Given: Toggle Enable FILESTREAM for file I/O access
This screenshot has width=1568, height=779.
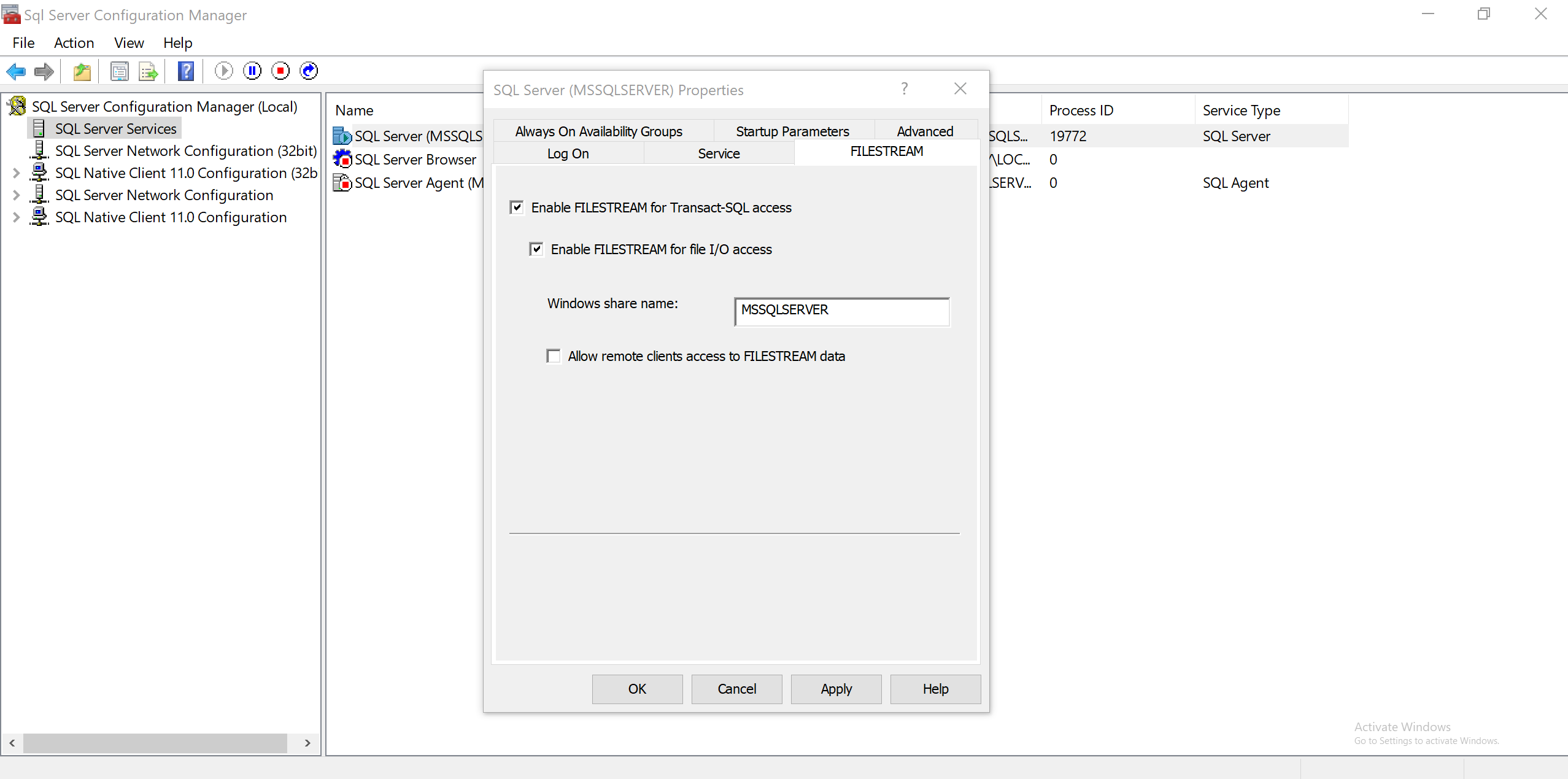Looking at the screenshot, I should pos(536,249).
